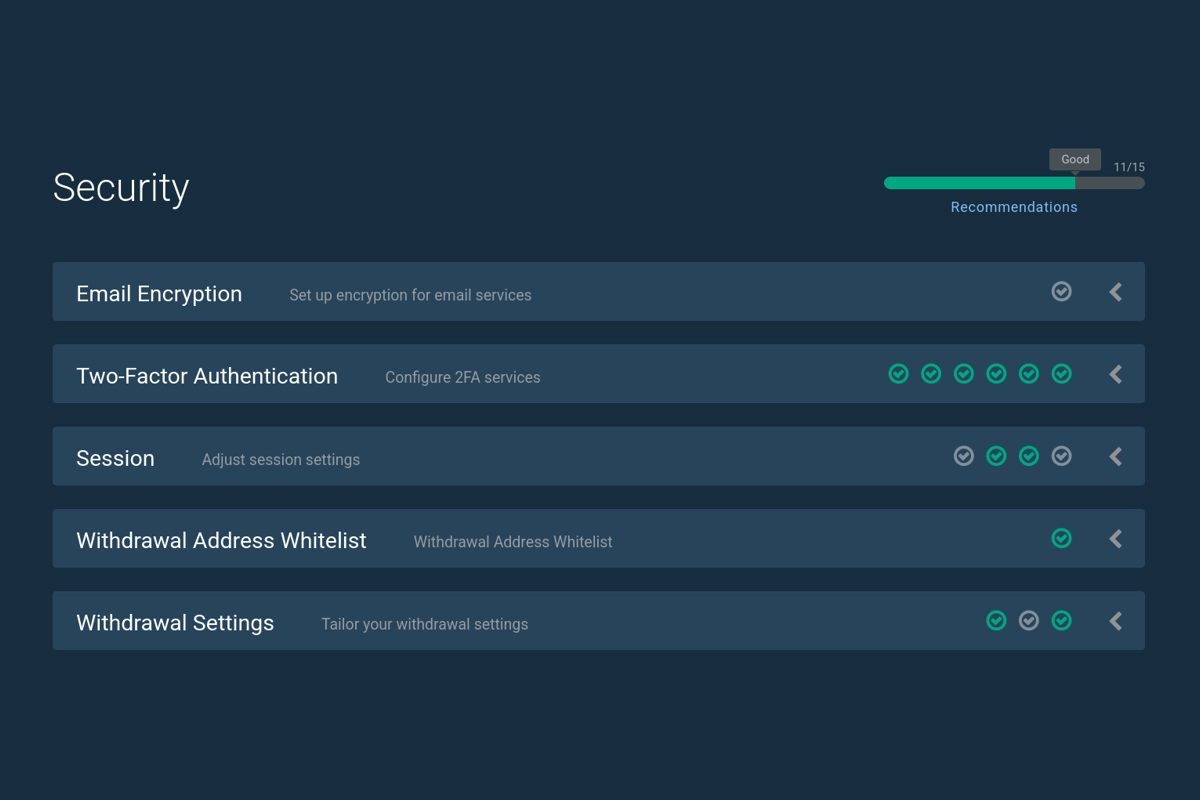This screenshot has width=1200, height=800.
Task: Select the Withdrawal Settings section header
Action: click(x=175, y=621)
